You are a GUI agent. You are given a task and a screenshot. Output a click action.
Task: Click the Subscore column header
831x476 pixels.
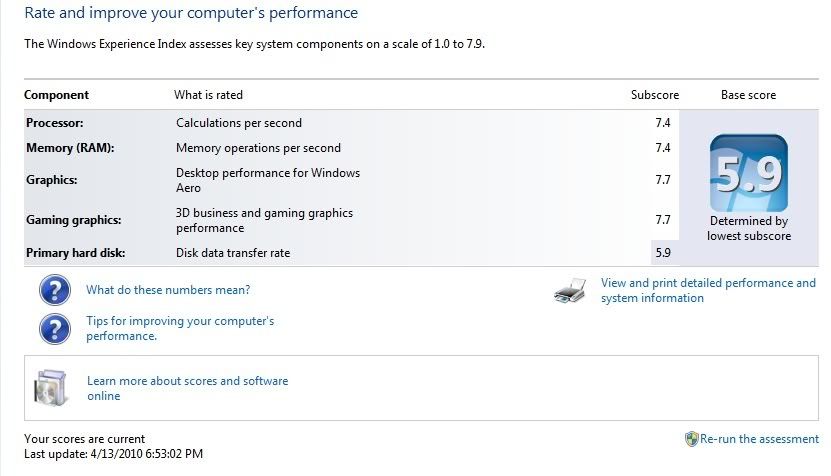tap(655, 95)
